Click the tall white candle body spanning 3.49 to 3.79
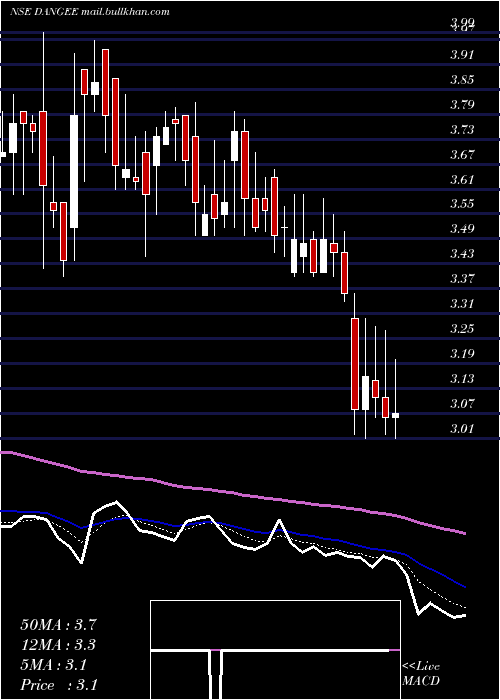 74,171
